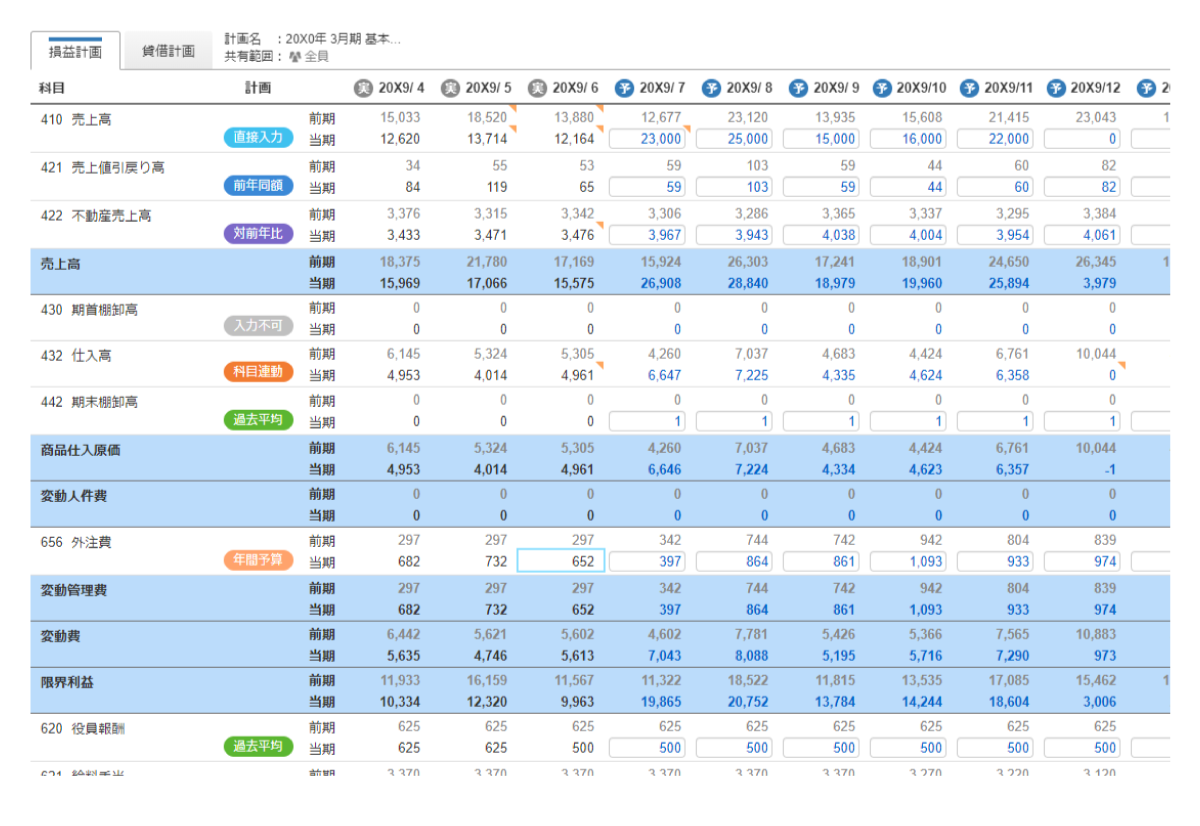Image resolution: width=1200 pixels, height=826 pixels.
Task: Click the 予 forecast icon on the 20X9/10 column
Action: tap(883, 87)
